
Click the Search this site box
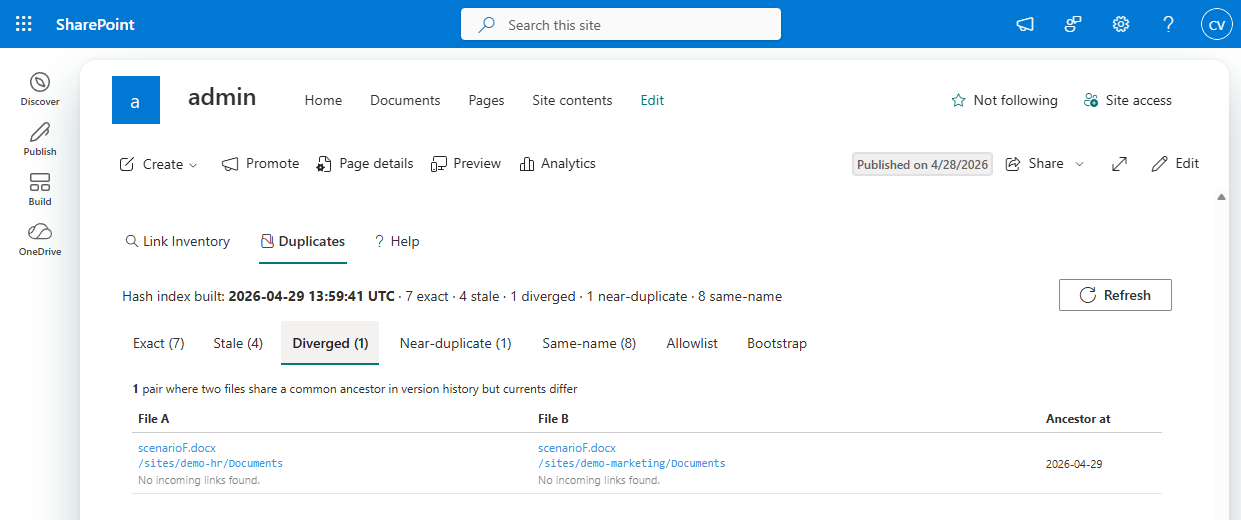coord(621,24)
